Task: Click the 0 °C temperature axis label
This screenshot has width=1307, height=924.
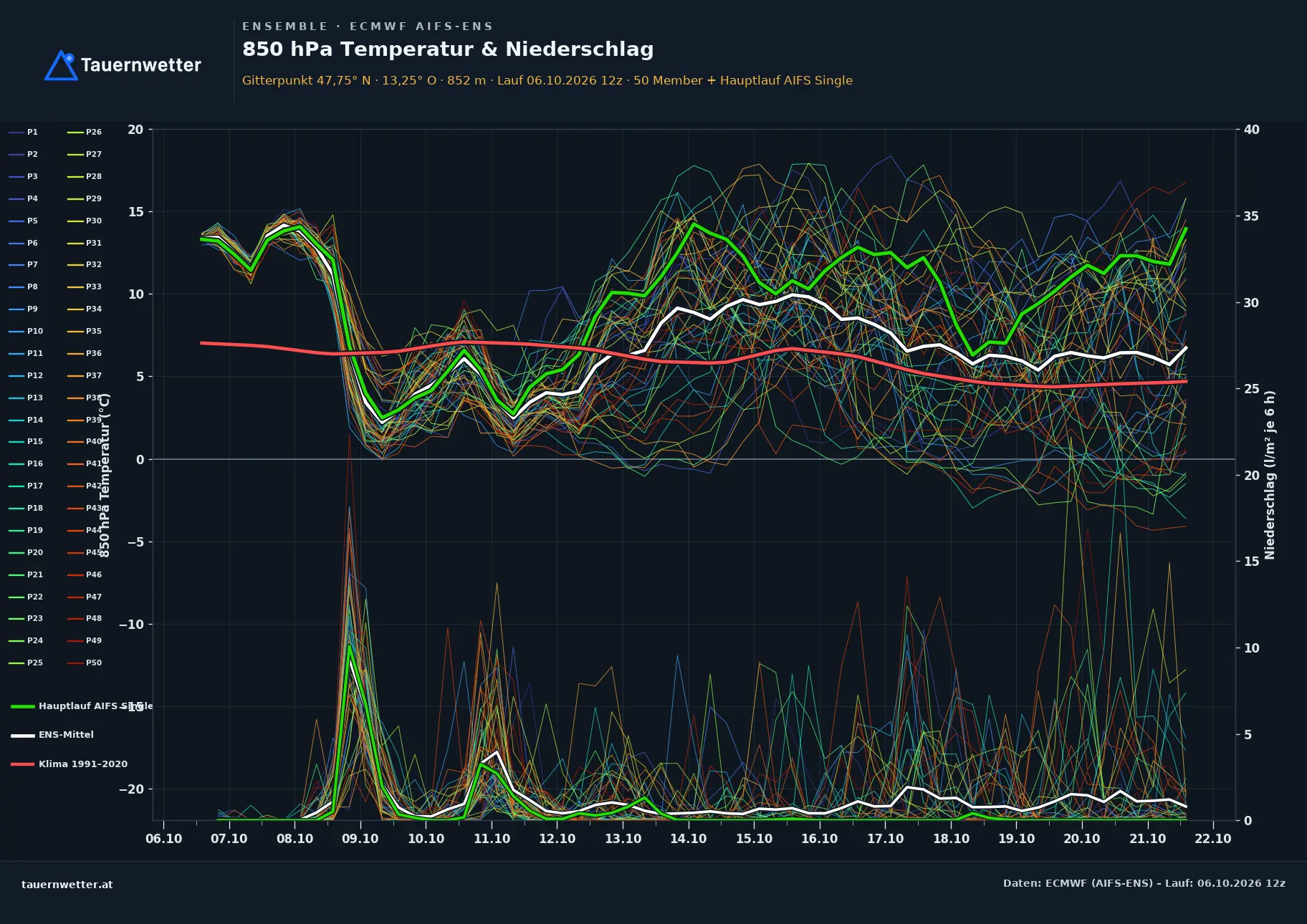Action: click(140, 460)
